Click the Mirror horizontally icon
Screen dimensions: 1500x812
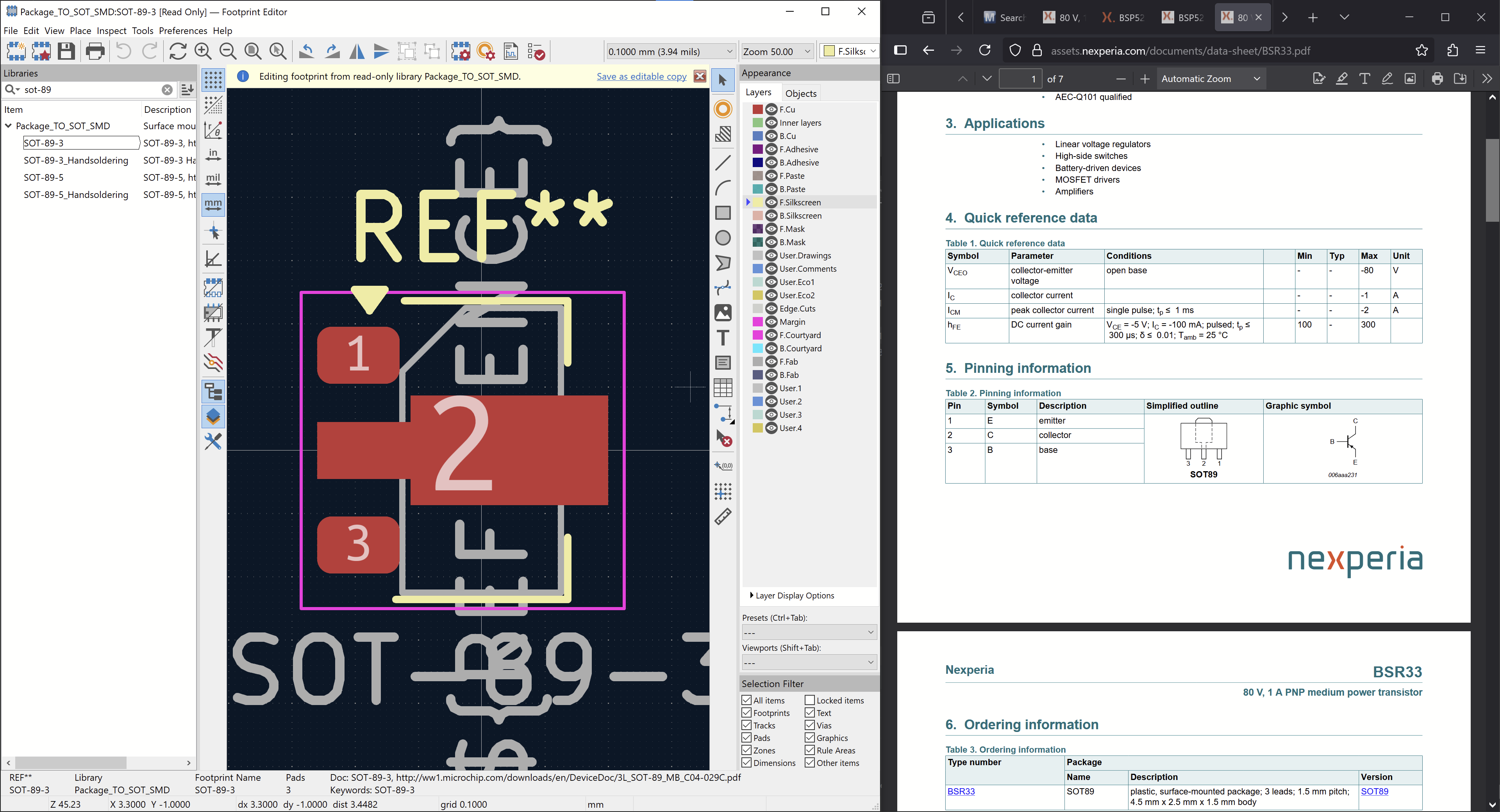[x=357, y=51]
